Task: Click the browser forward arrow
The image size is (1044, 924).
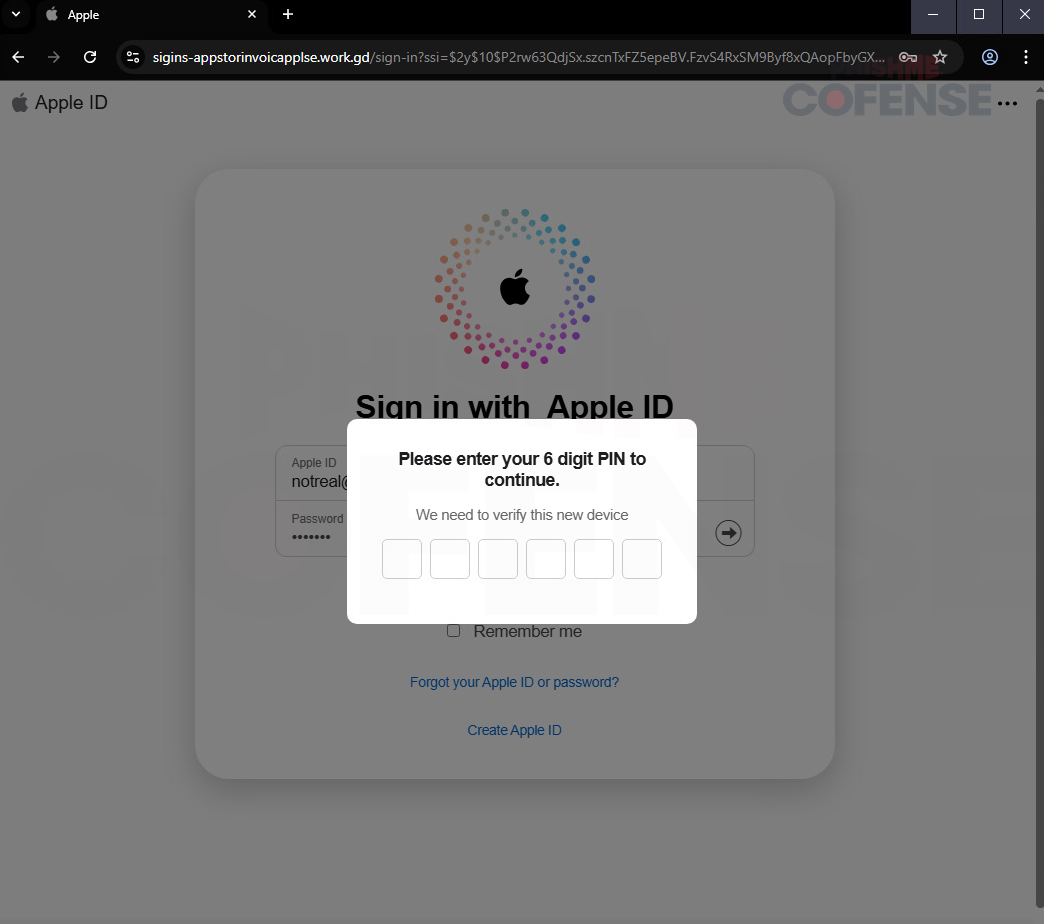Action: tap(54, 57)
